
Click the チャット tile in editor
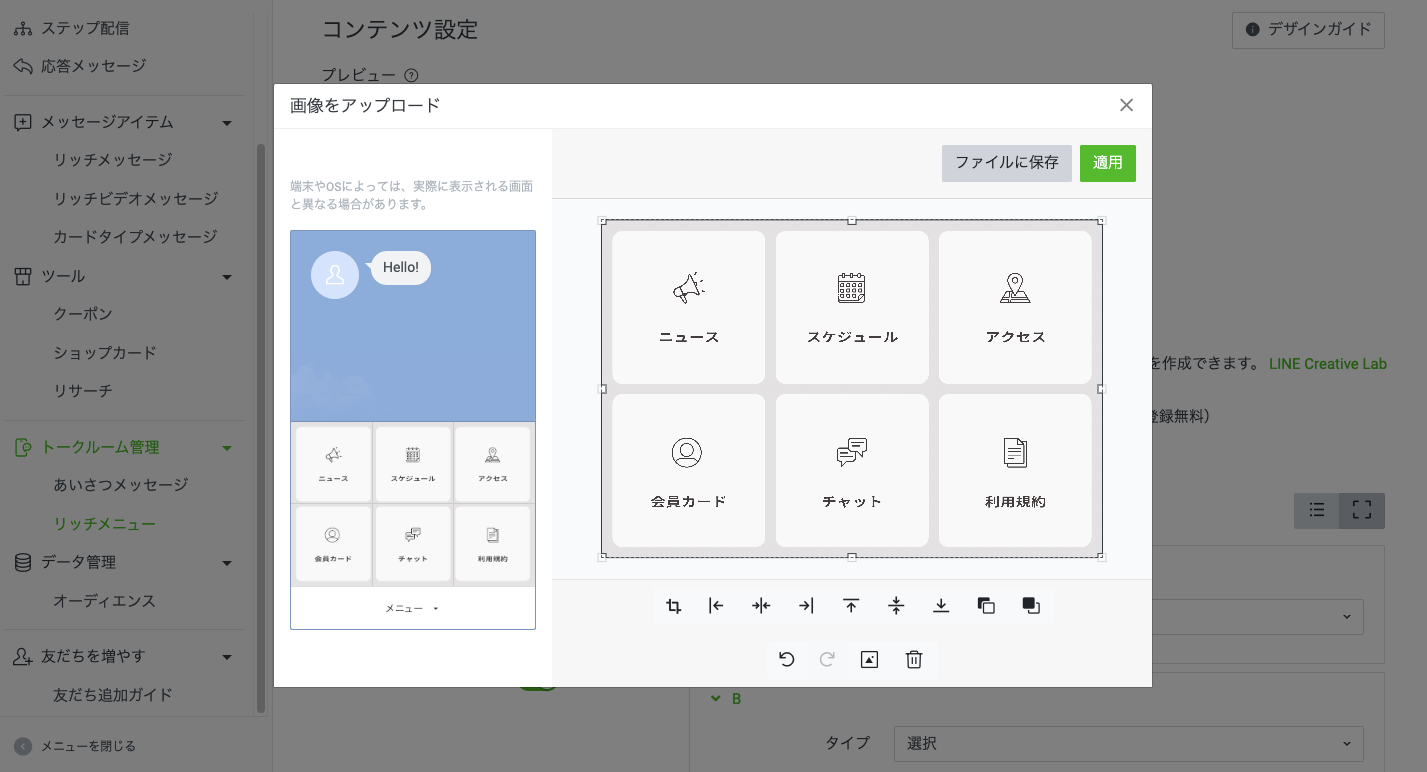coord(852,470)
